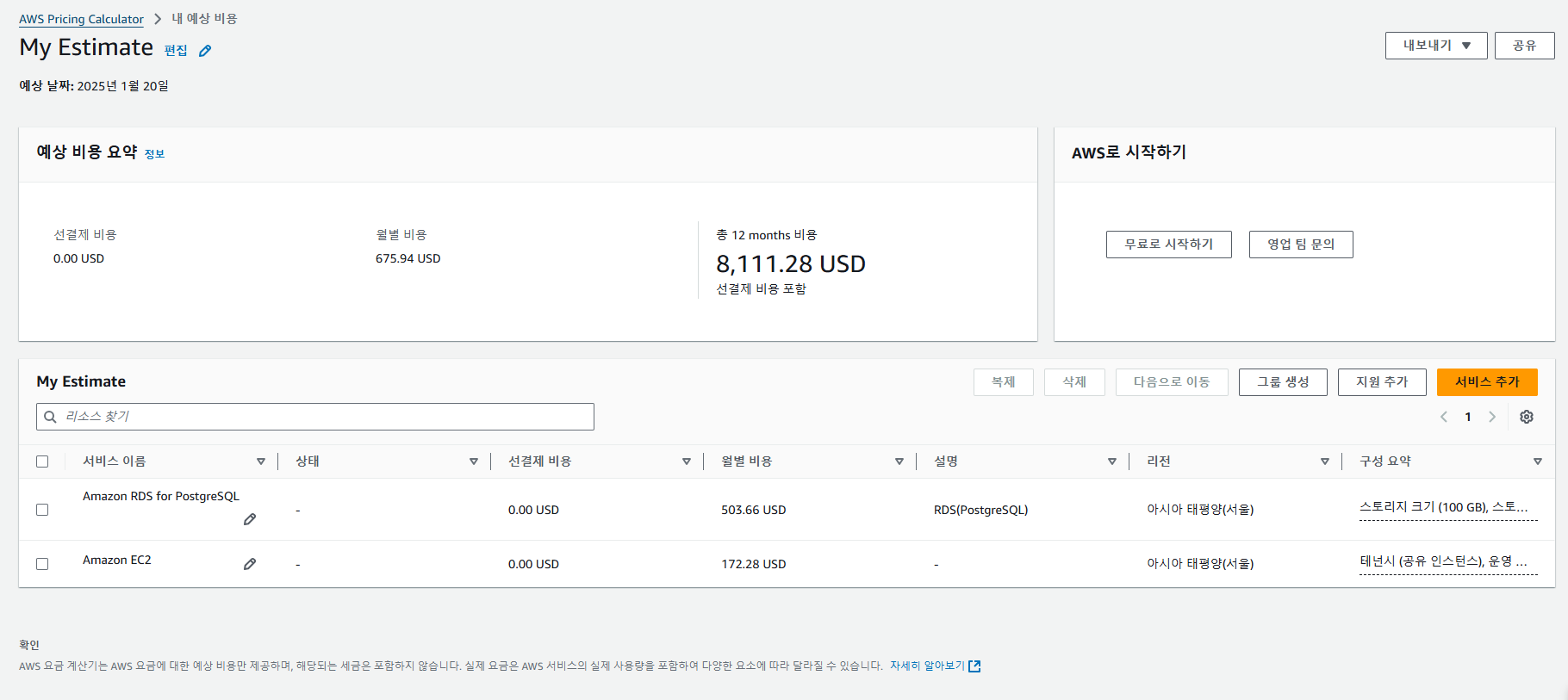1568x700 pixels.
Task: Sort by 서비스 이름 column arrow
Action: (261, 462)
